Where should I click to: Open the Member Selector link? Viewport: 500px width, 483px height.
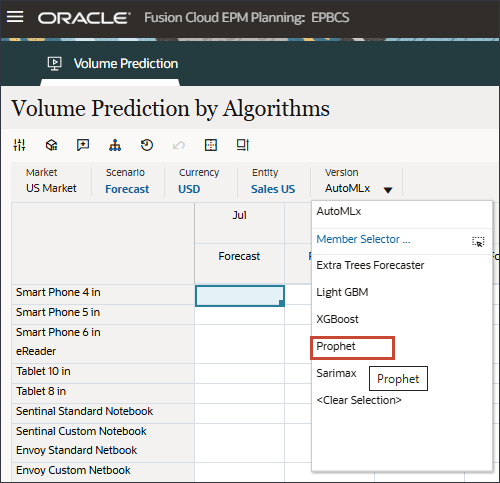coord(363,239)
